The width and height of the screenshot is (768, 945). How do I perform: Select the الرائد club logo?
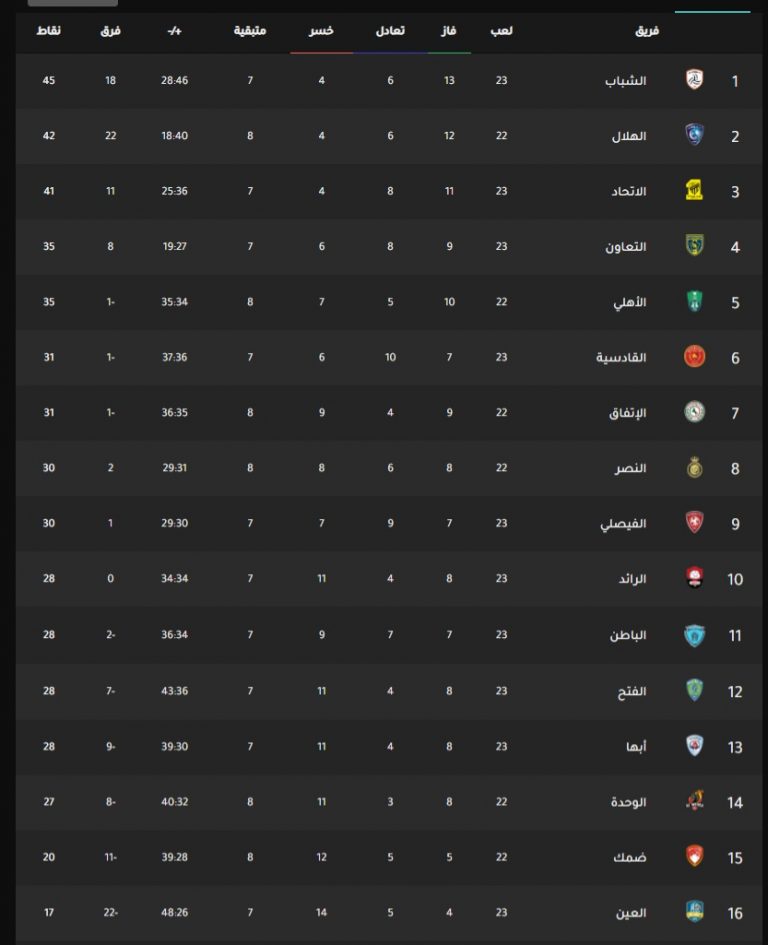coord(694,577)
